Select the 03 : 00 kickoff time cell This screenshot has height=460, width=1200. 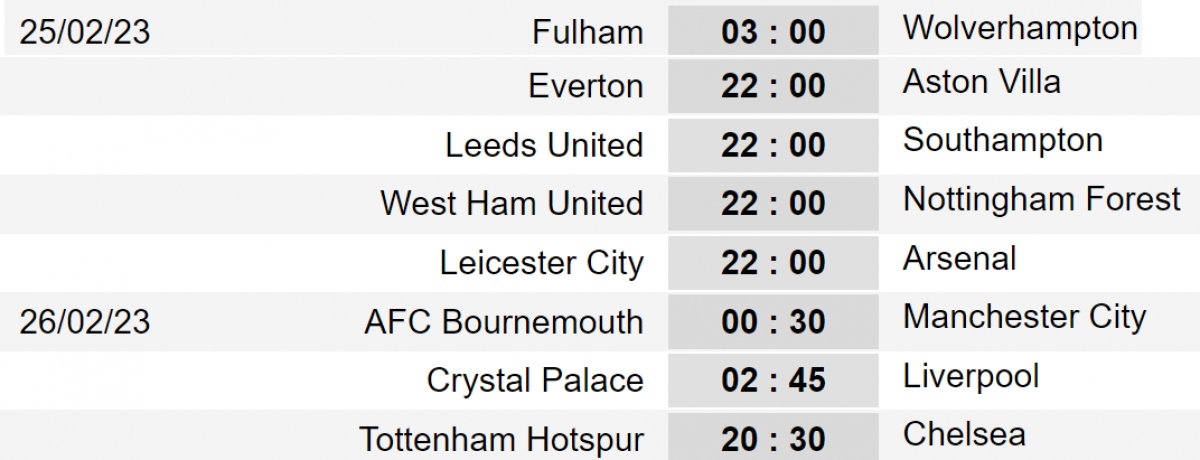coord(773,32)
